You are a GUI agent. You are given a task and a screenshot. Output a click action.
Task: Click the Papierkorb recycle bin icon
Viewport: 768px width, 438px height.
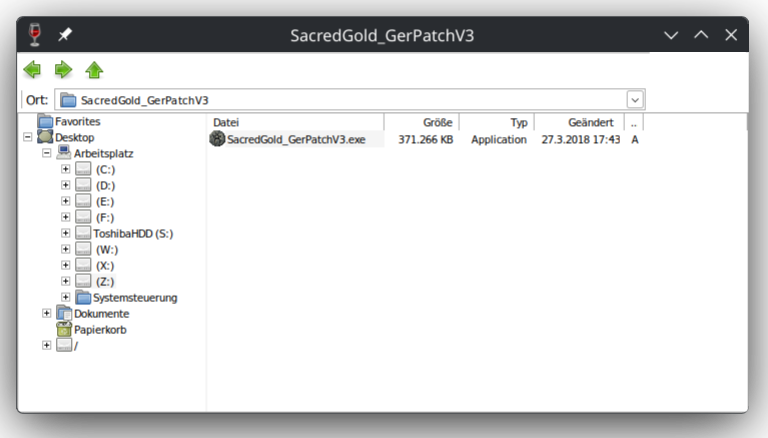64,329
